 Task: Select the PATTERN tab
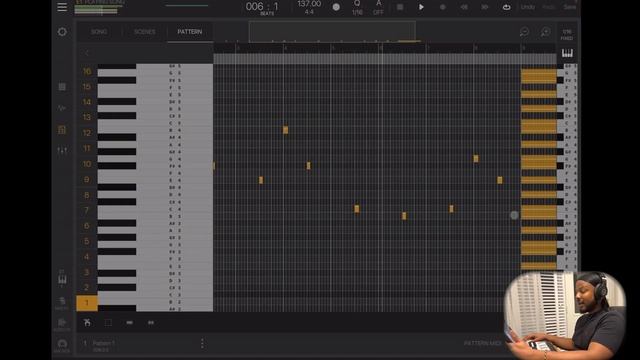tap(190, 32)
